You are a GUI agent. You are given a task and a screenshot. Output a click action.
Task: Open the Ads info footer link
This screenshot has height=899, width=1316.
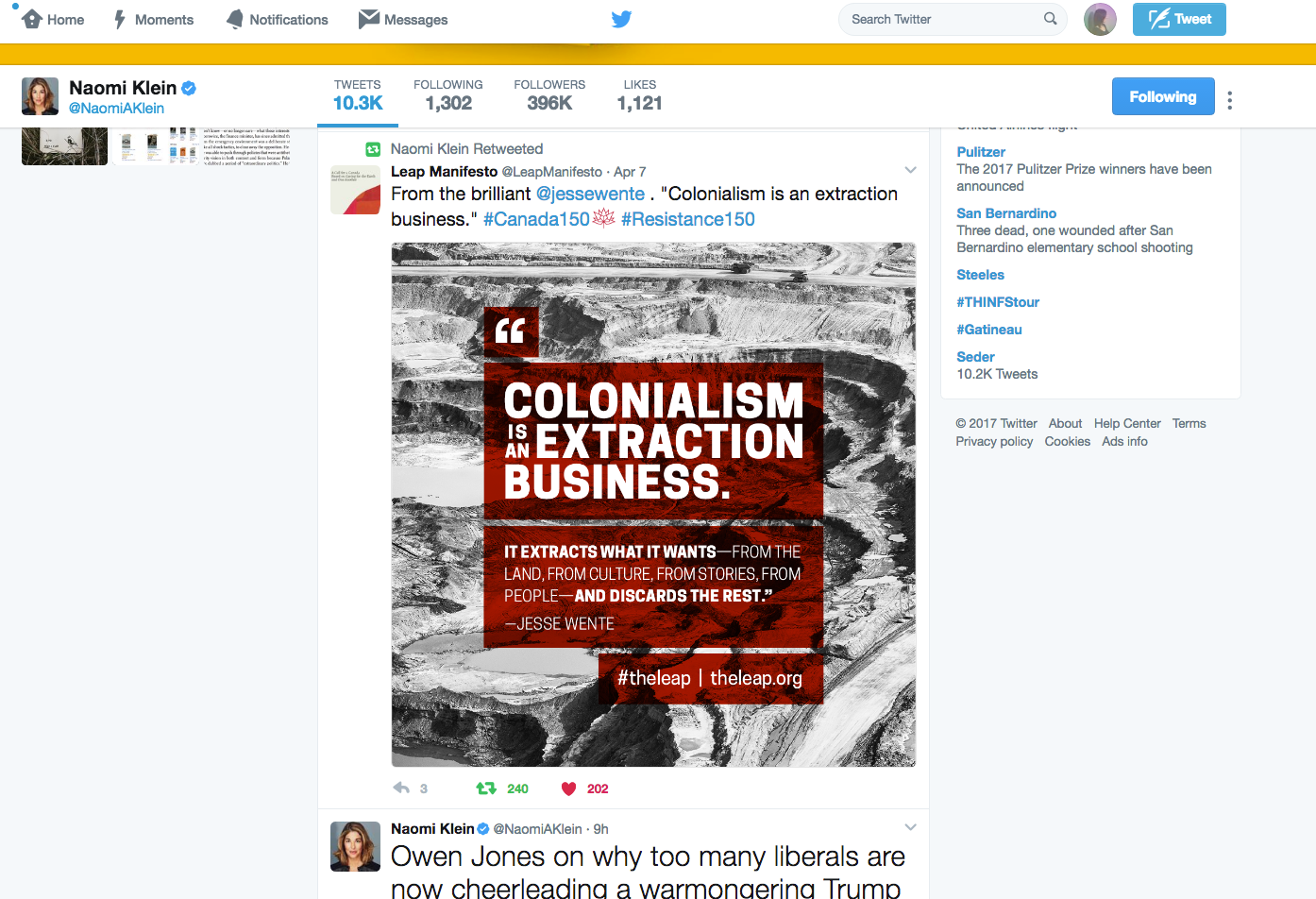click(x=1124, y=442)
